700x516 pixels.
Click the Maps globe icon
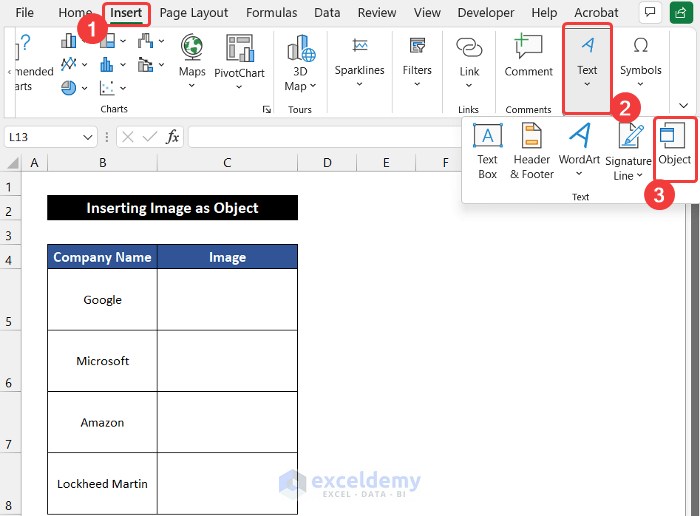[192, 47]
